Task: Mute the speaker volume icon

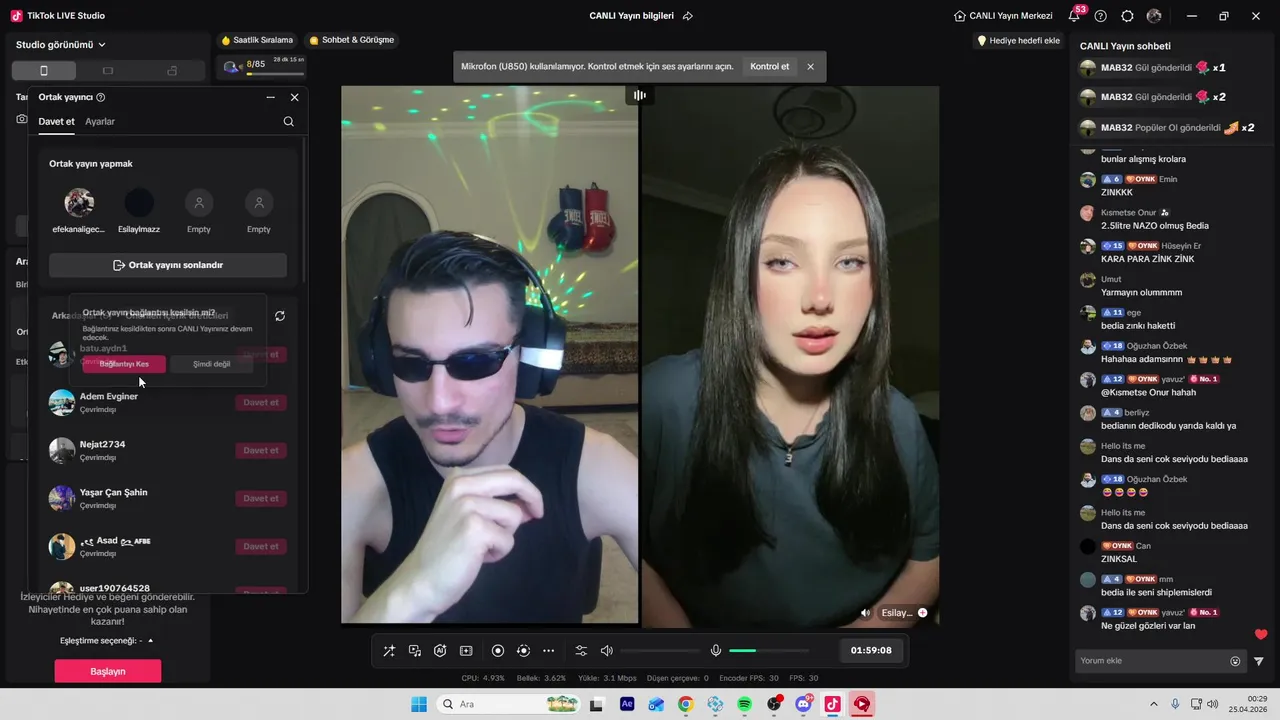Action: pyautogui.click(x=606, y=651)
